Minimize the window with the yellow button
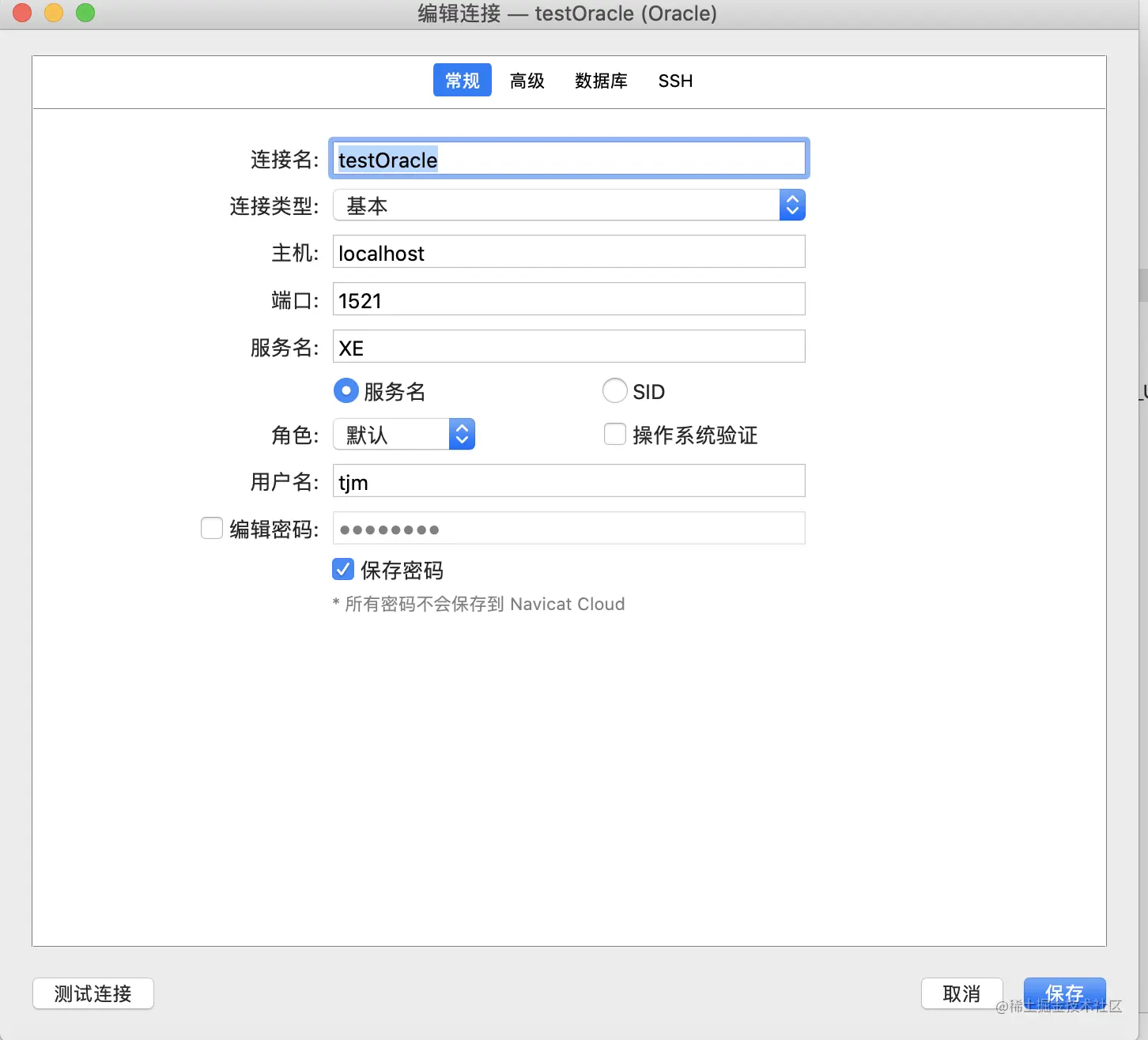The width and height of the screenshot is (1148, 1040). 54,13
